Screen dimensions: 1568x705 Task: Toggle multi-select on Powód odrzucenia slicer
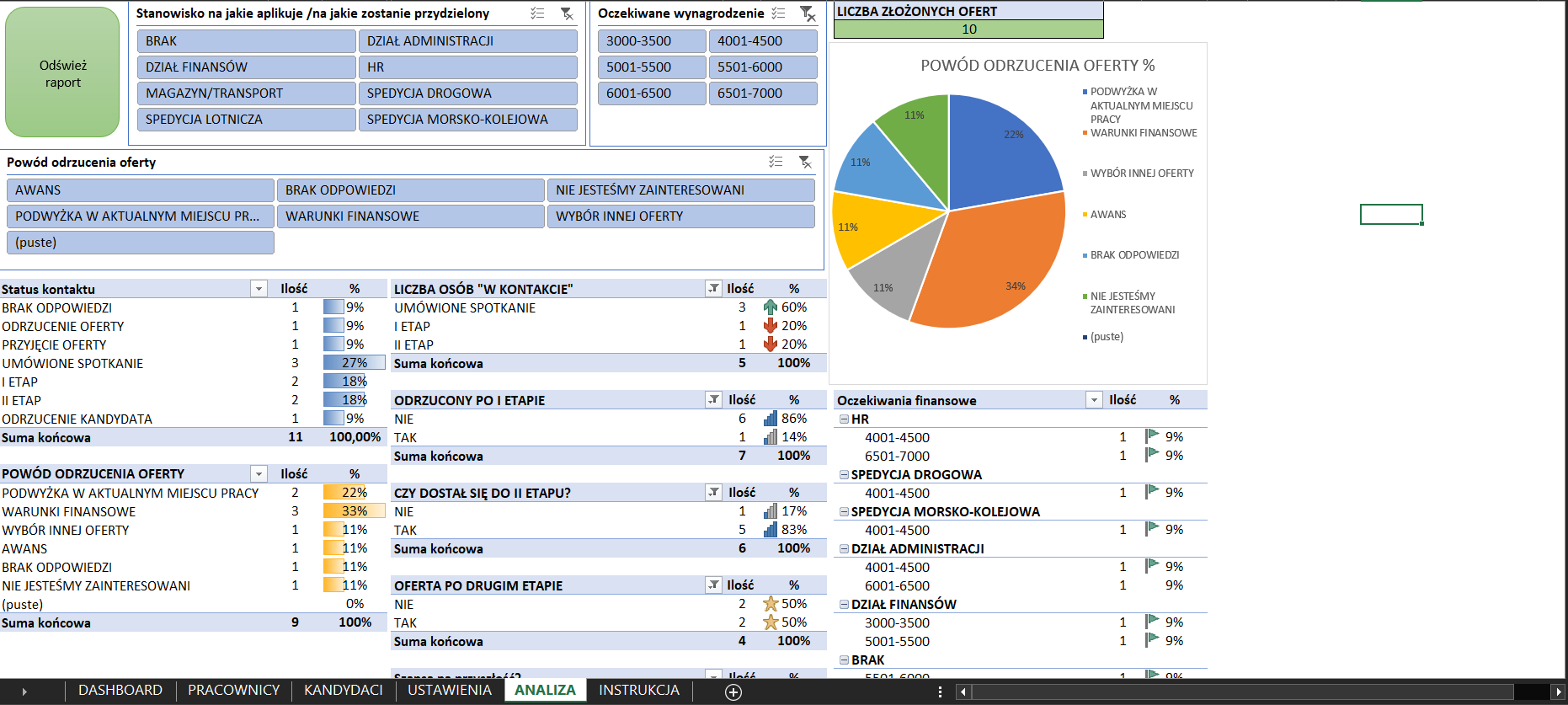(776, 162)
